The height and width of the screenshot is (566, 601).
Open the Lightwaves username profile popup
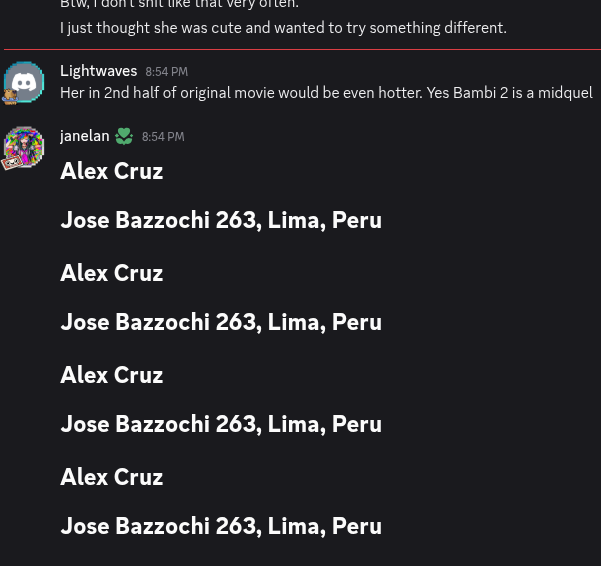tap(98, 71)
